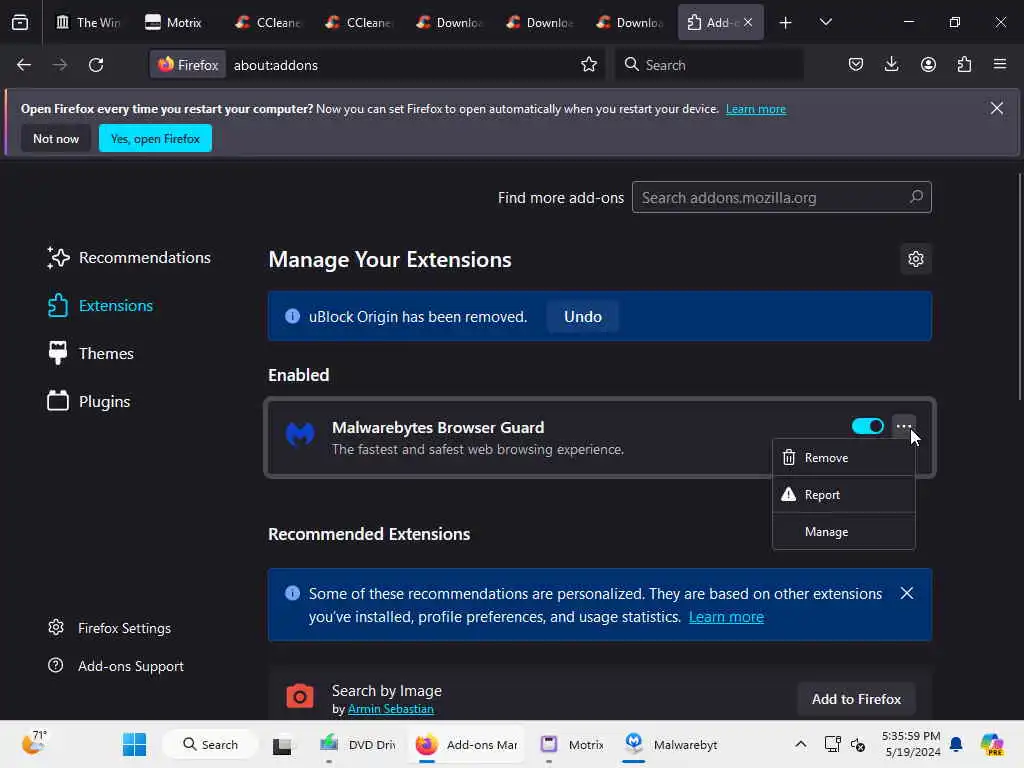Open the Downloads panel icon
Viewport: 1024px width, 768px height.
(x=891, y=65)
